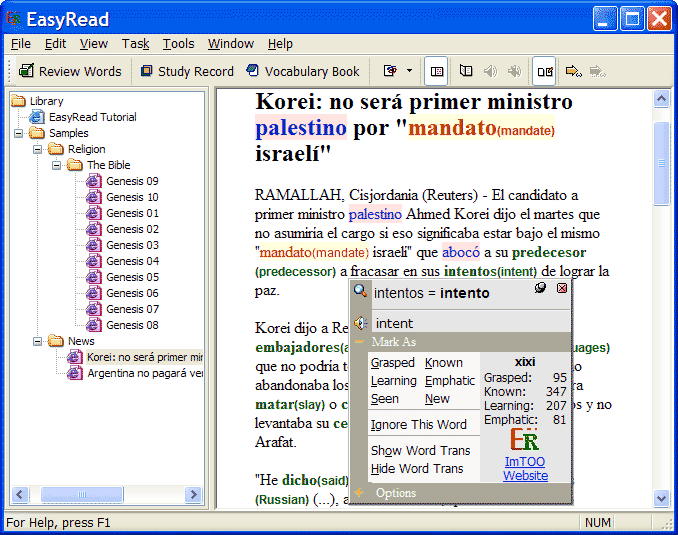Expand the Options section

point(359,492)
